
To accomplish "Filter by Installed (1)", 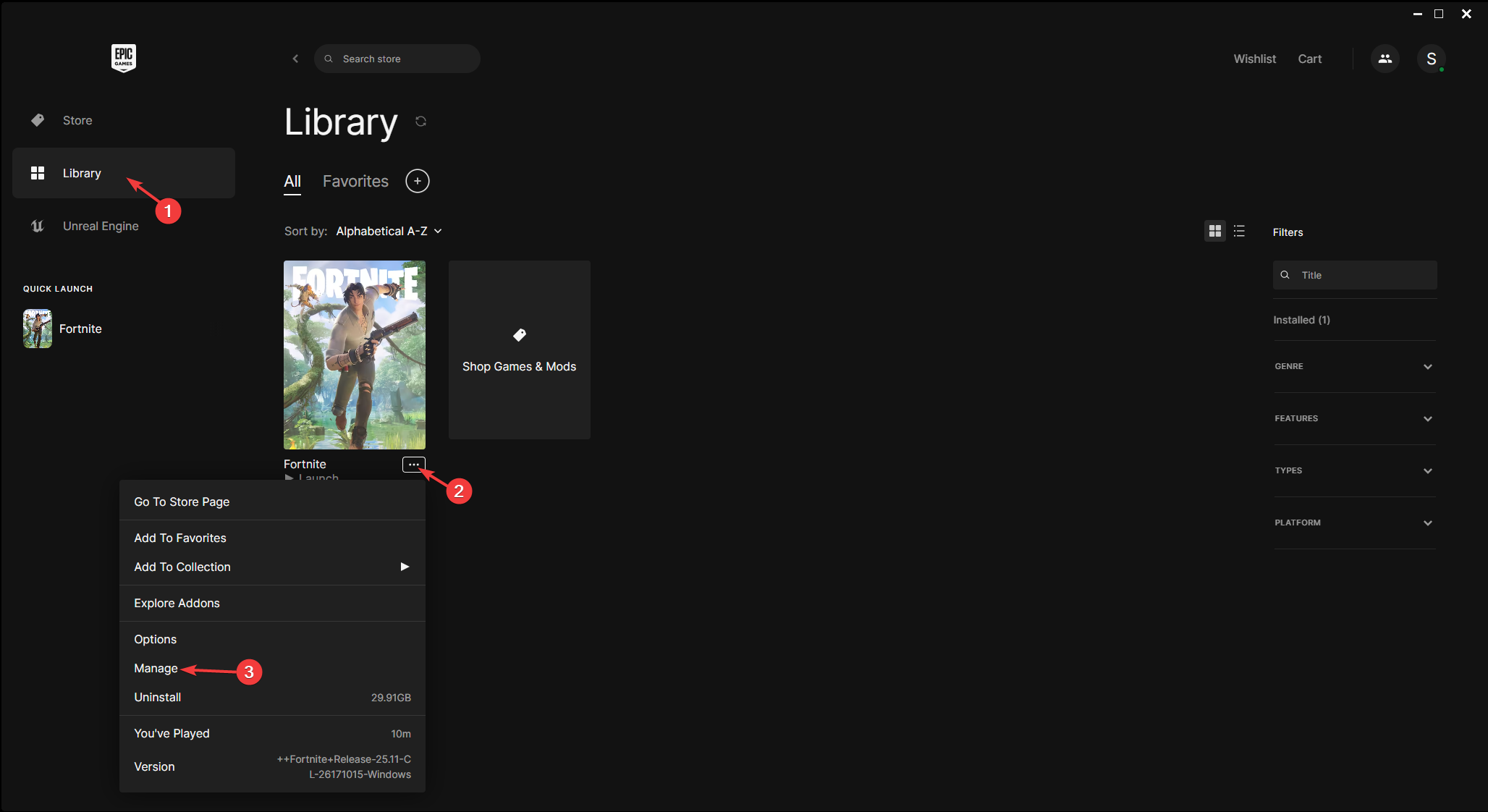I will [x=1301, y=320].
